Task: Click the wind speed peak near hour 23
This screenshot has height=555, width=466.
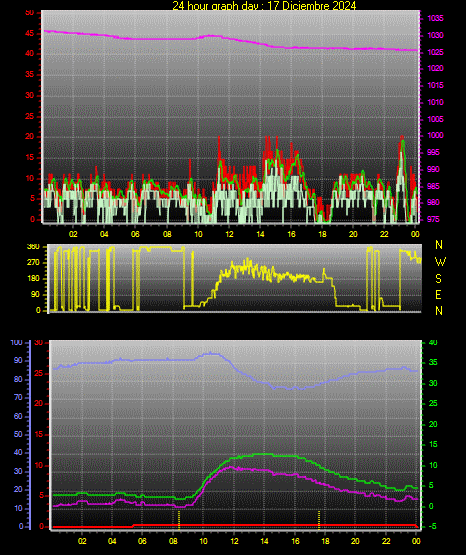Action: tap(402, 140)
